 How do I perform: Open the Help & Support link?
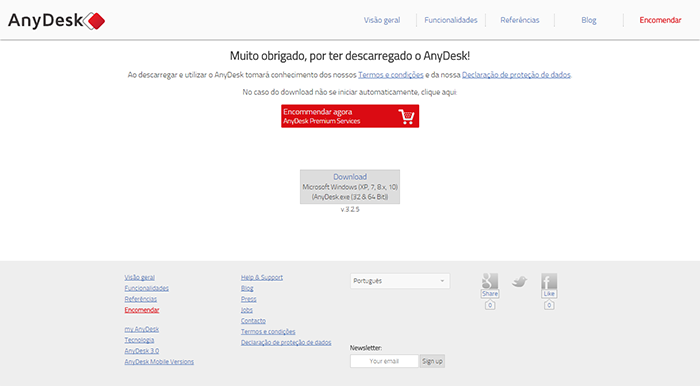click(x=262, y=278)
